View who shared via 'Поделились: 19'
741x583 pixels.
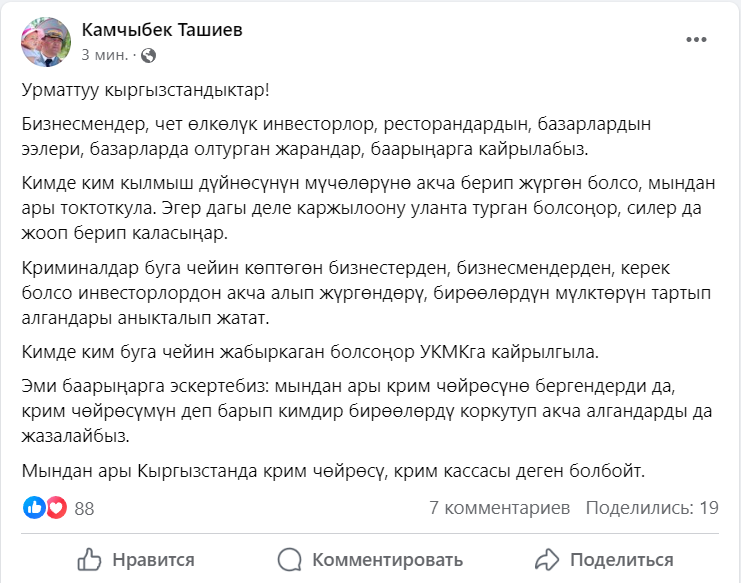pyautogui.click(x=652, y=508)
